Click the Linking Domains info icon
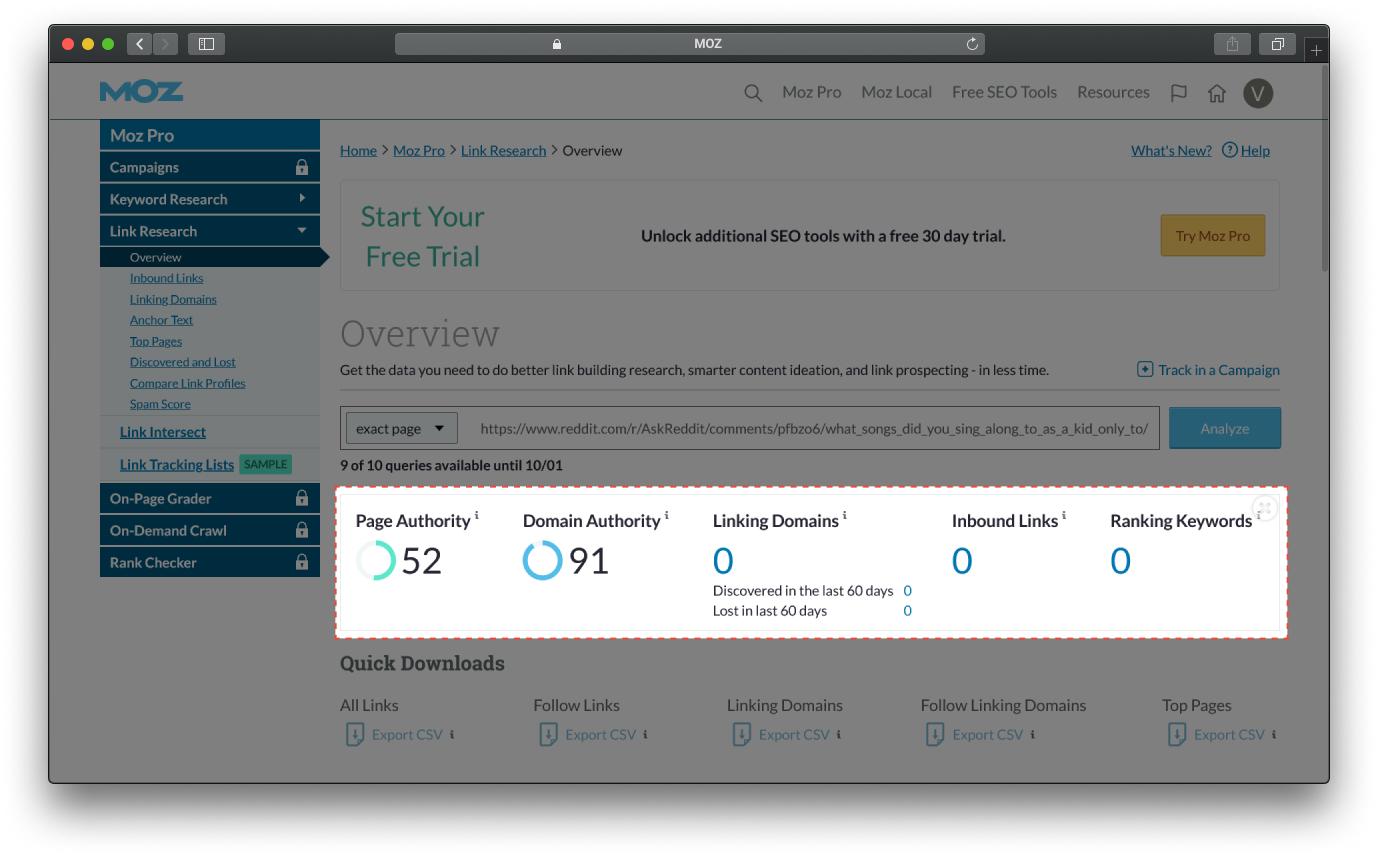Image resolution: width=1378 pixels, height=856 pixels. point(844,516)
